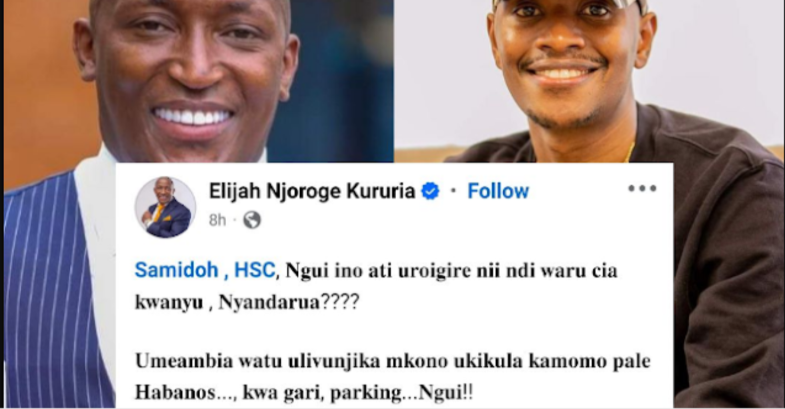Click the line beginning "Umeambia watu ulivunjika"

click(392, 361)
